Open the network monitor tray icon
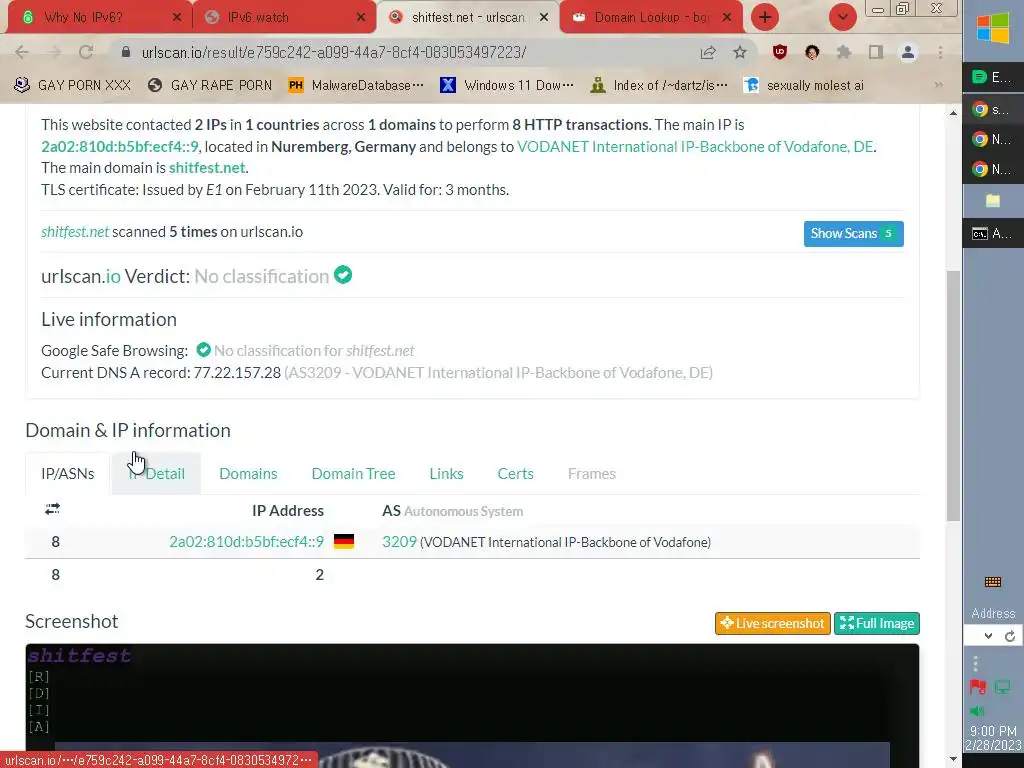The image size is (1024, 768). 1002,687
